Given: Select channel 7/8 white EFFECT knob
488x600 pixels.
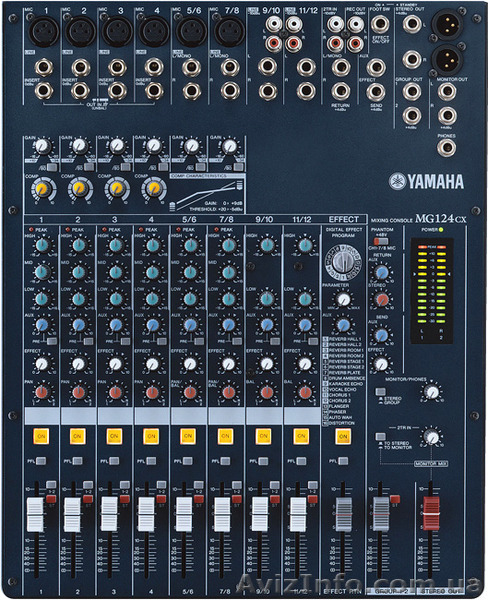Looking at the screenshot, I should (228, 364).
